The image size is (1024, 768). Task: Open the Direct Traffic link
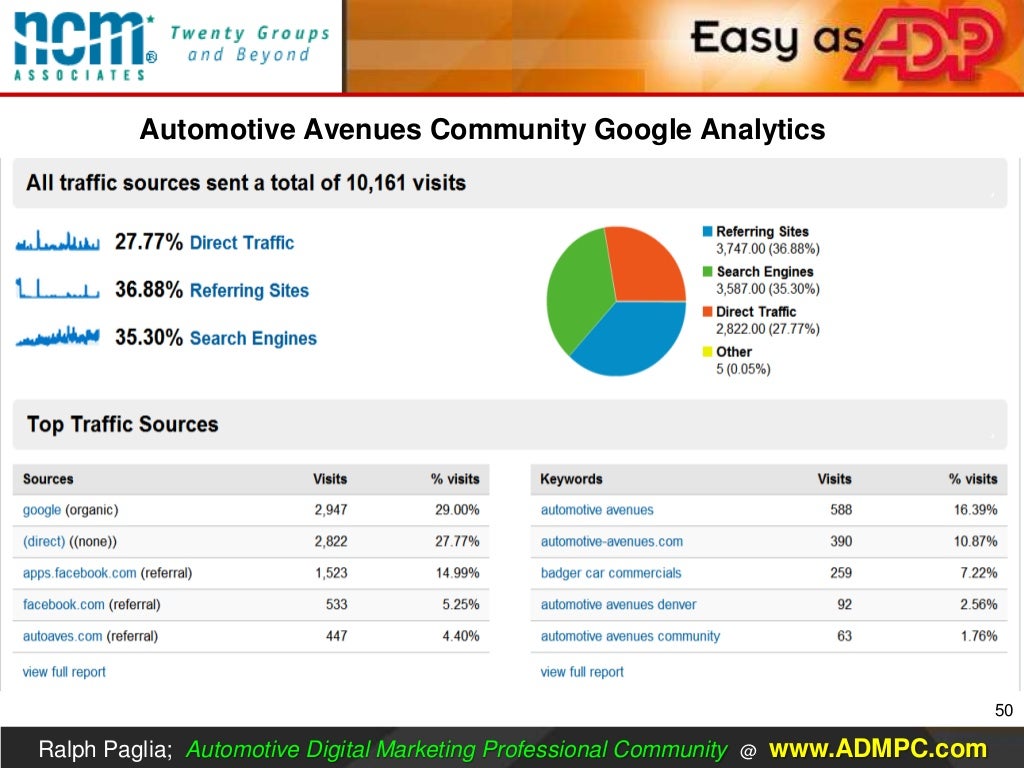click(x=242, y=243)
